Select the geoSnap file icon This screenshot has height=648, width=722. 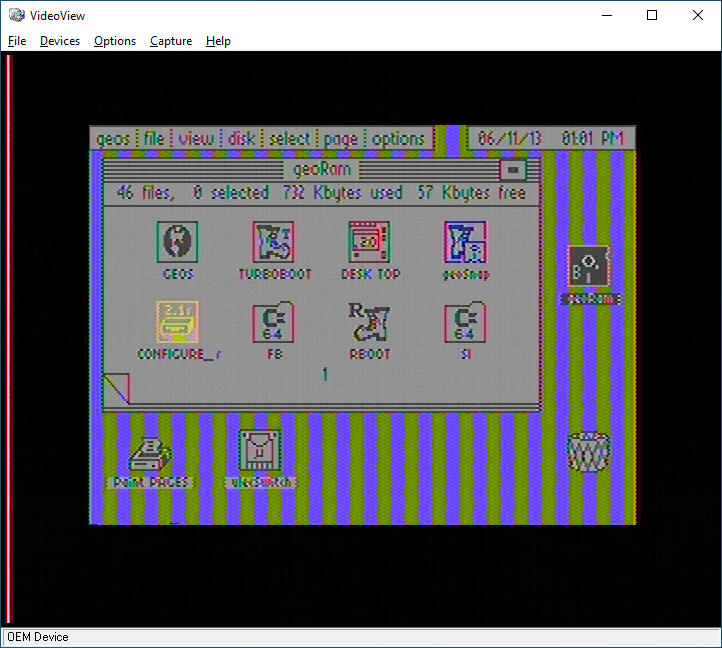pos(465,242)
